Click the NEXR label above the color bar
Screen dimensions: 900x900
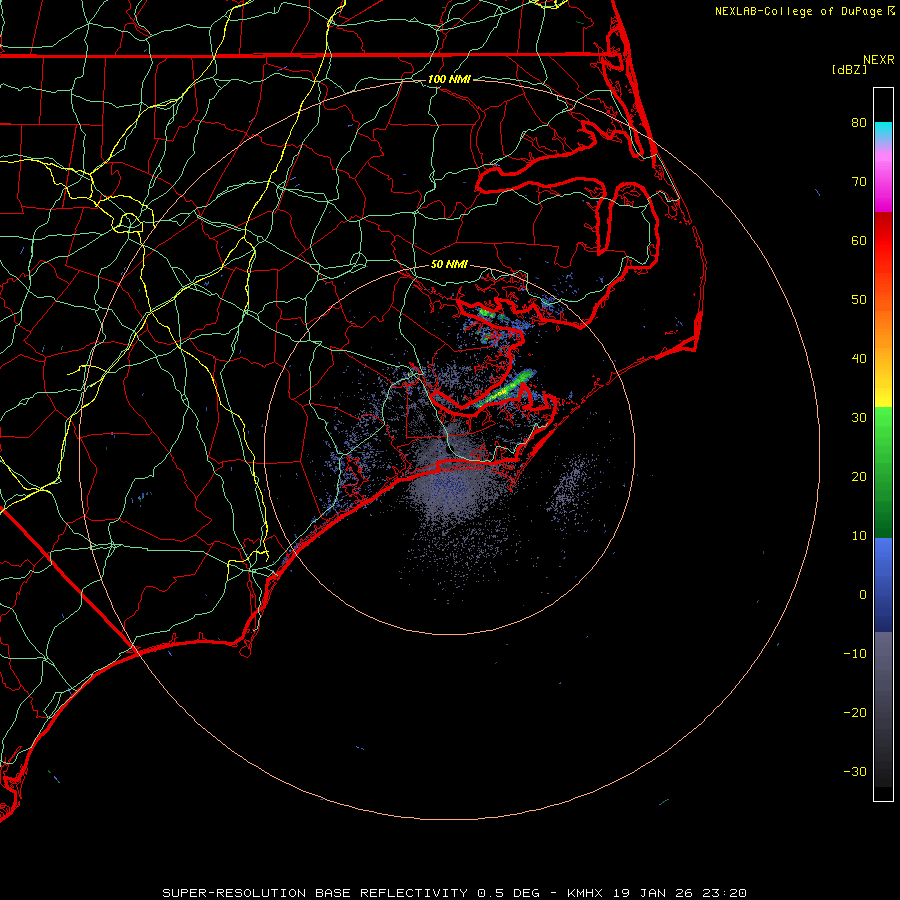[x=878, y=60]
